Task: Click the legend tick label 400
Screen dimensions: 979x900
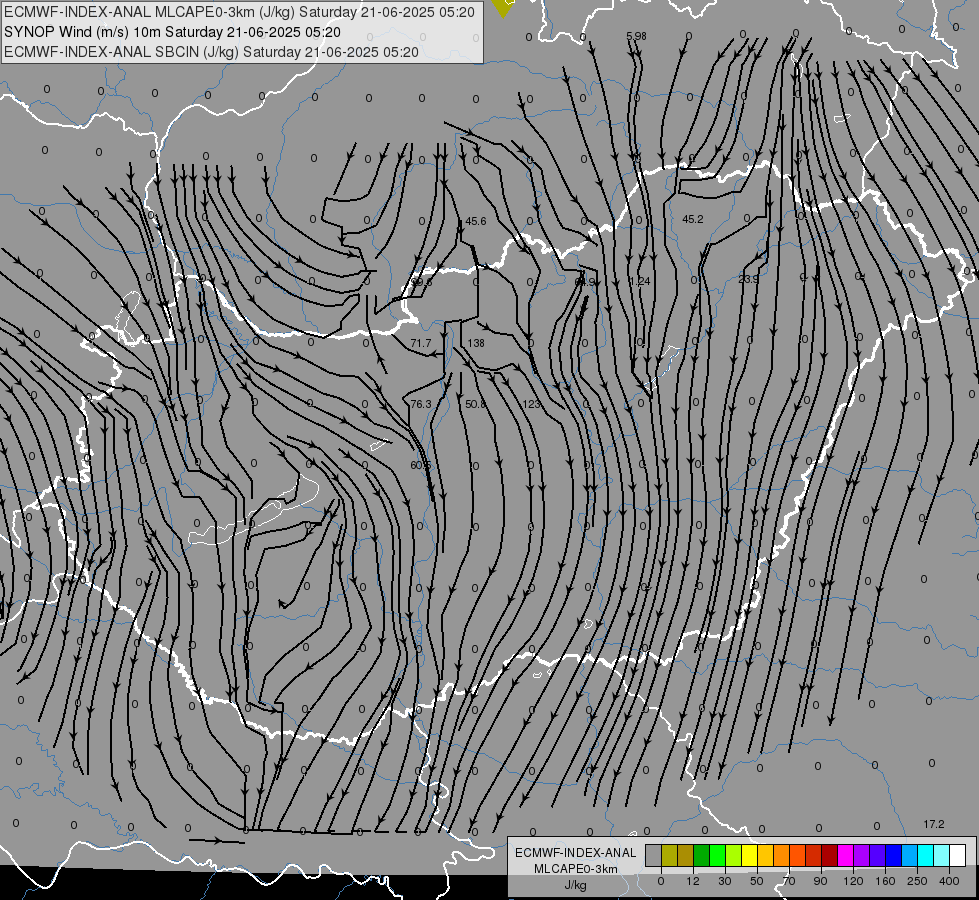Action: [x=949, y=881]
